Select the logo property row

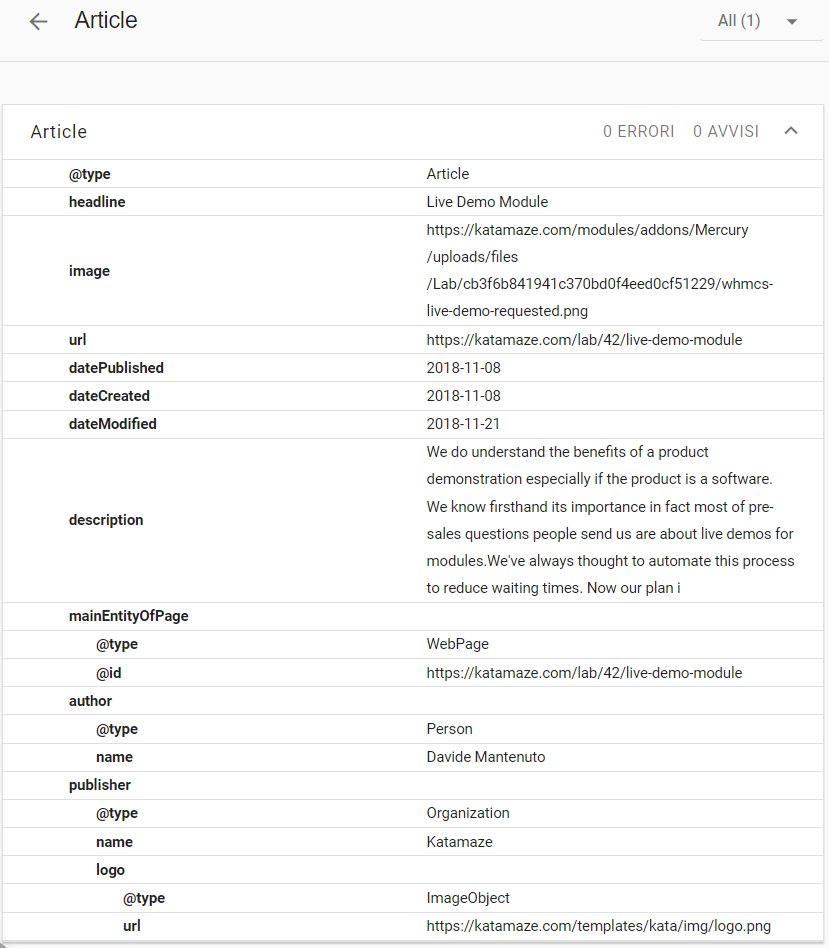[x=413, y=869]
